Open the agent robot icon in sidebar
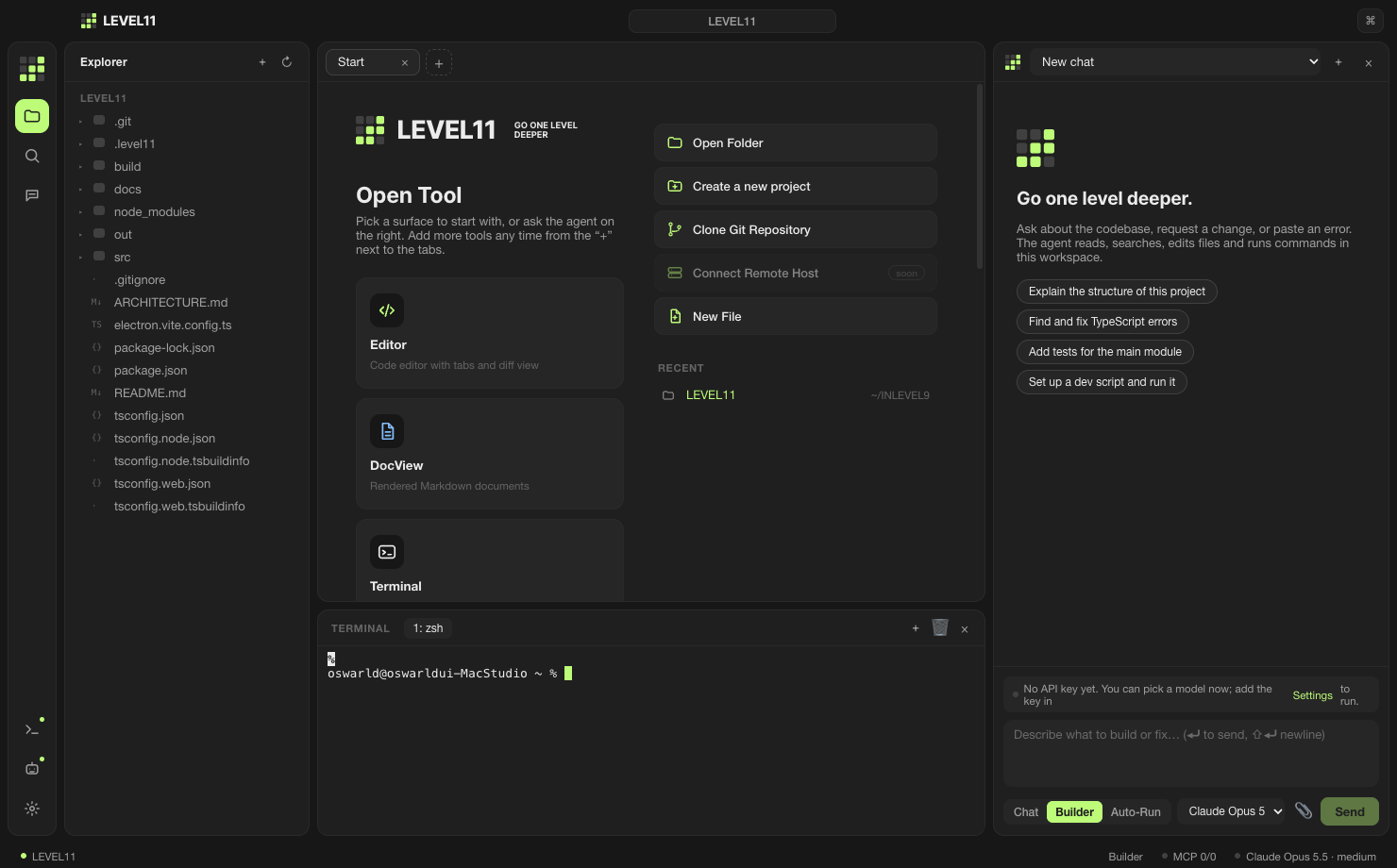Screen dimensions: 1397x868 [32, 769]
